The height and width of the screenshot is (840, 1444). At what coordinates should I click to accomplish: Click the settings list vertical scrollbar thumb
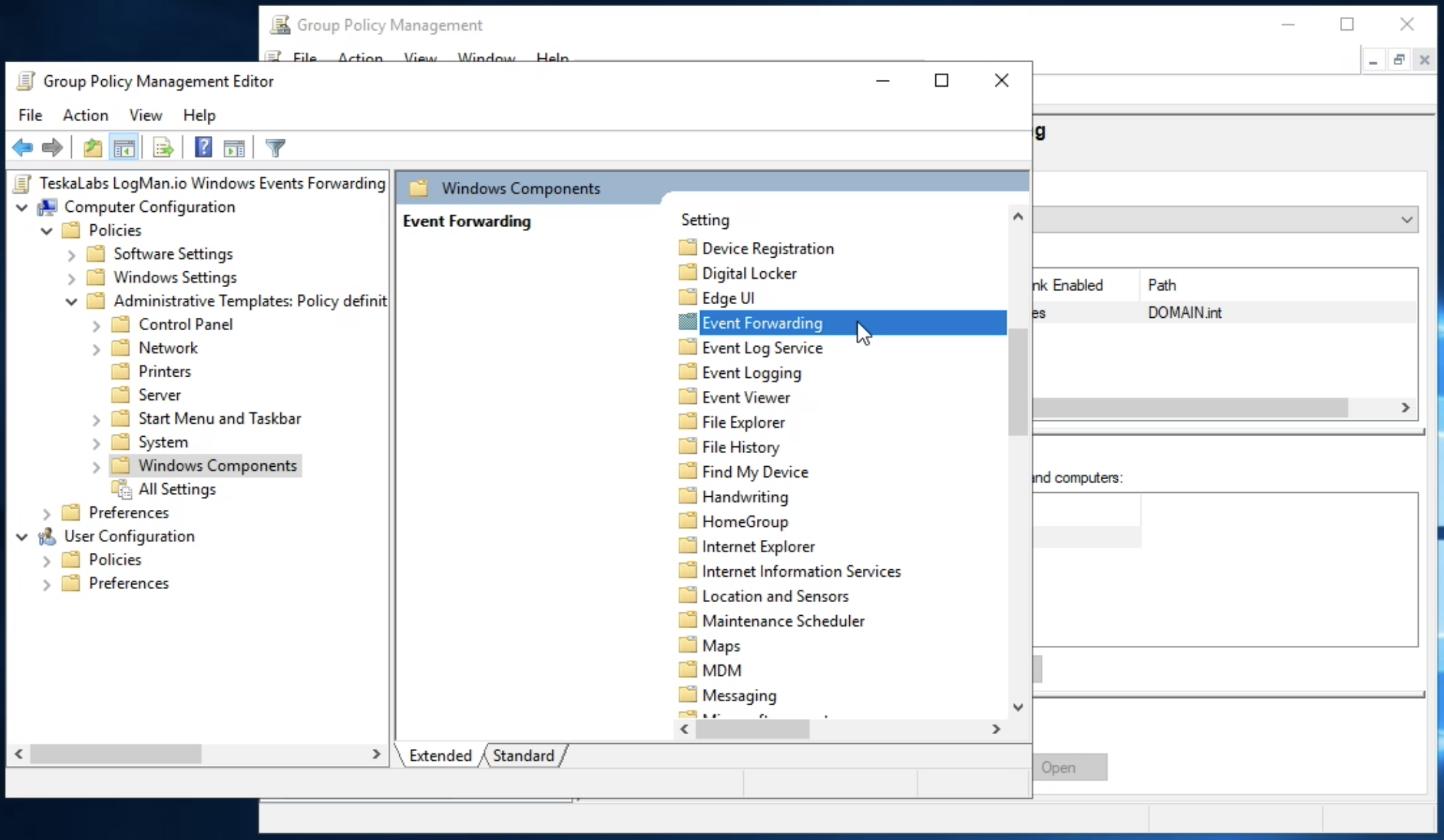coord(1017,381)
